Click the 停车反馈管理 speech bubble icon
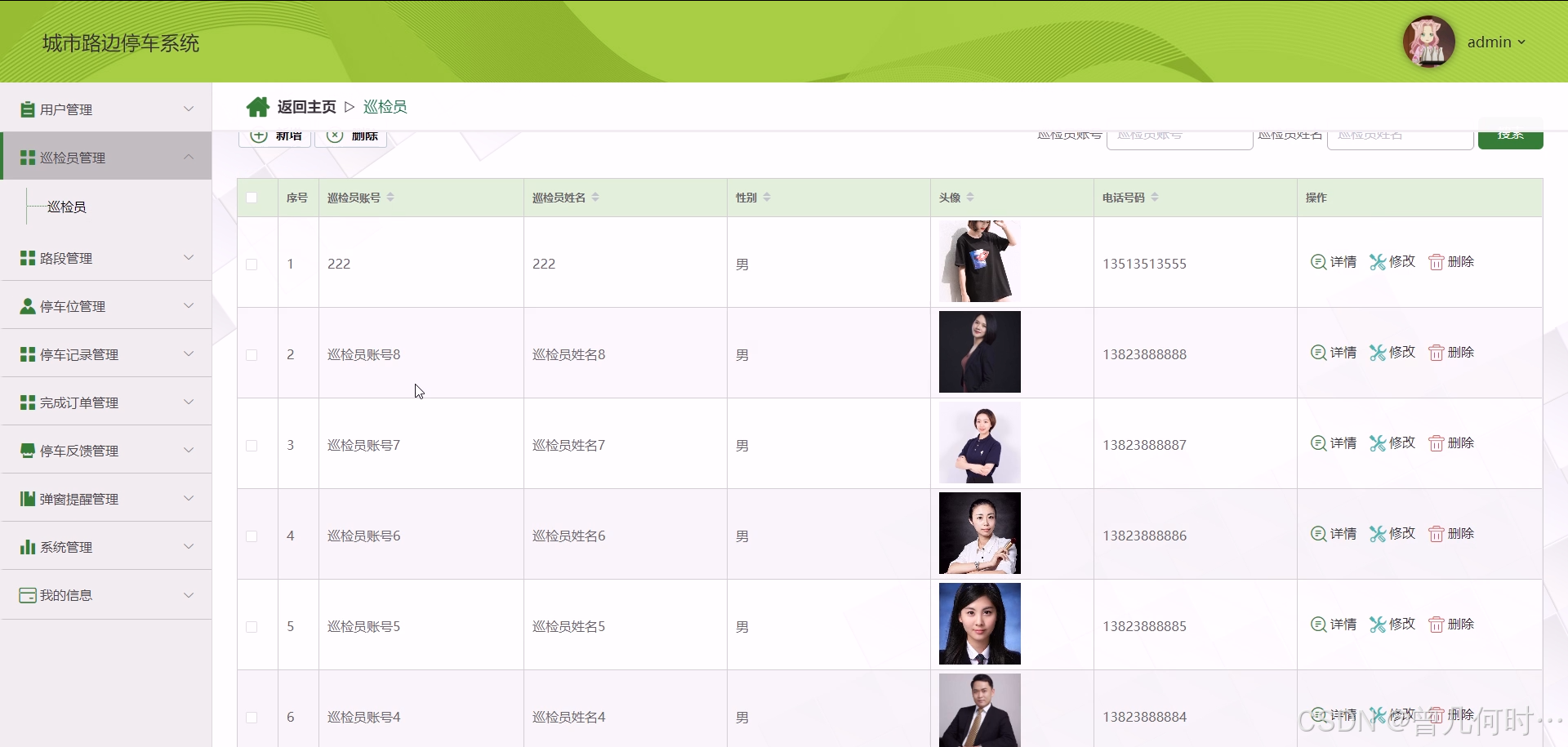 (25, 450)
